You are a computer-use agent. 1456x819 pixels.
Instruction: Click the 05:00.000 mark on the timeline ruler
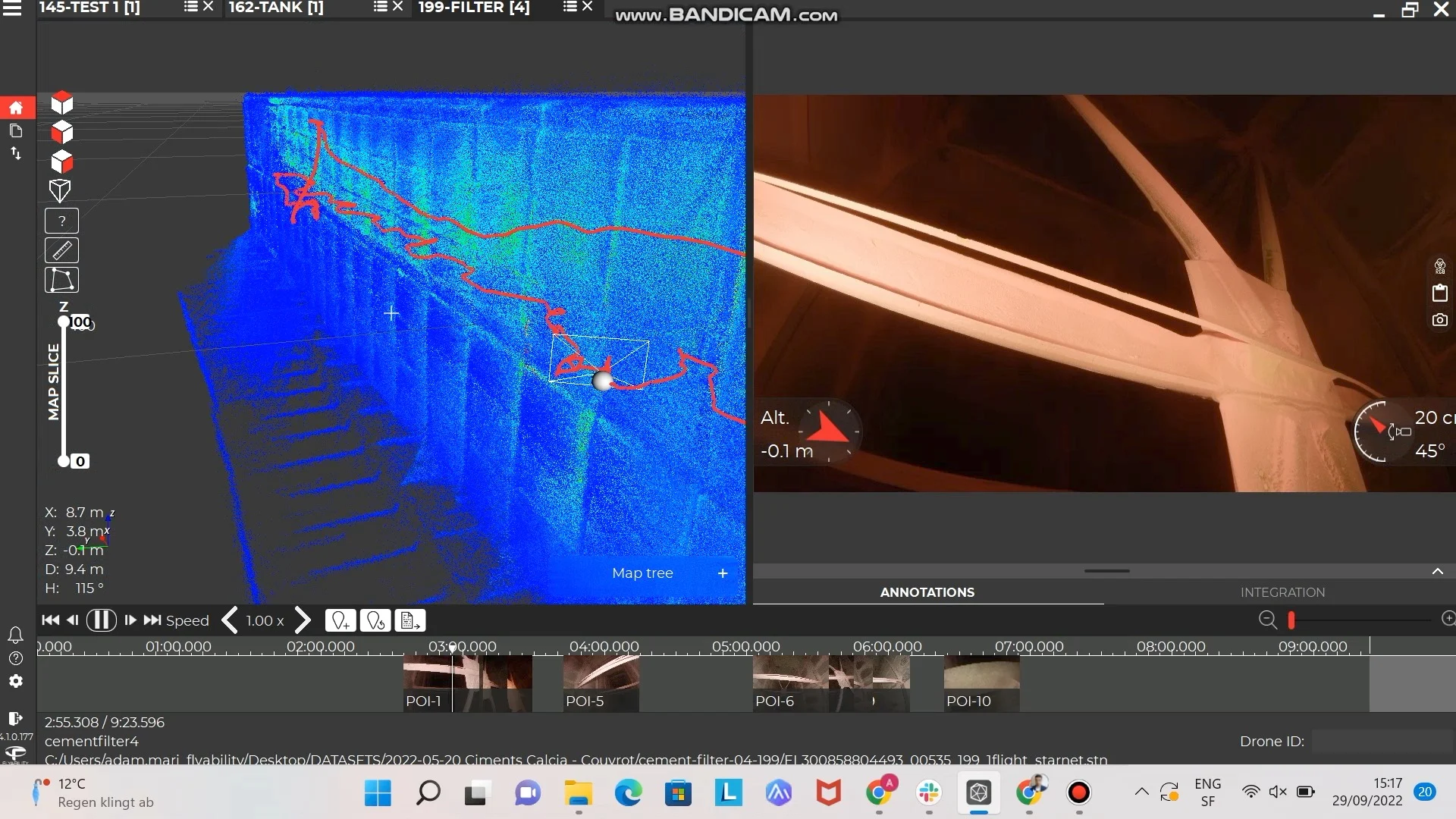click(745, 647)
